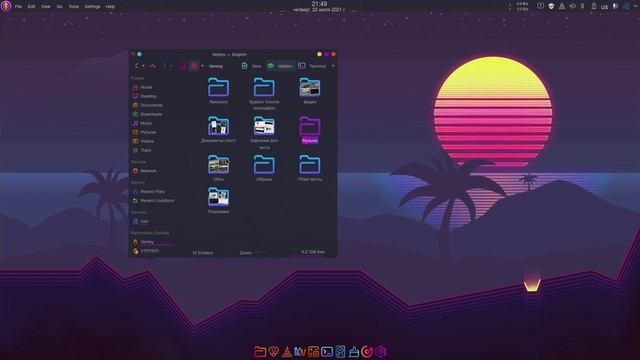Go up to the parent folder
640x360 pixels.
point(152,66)
